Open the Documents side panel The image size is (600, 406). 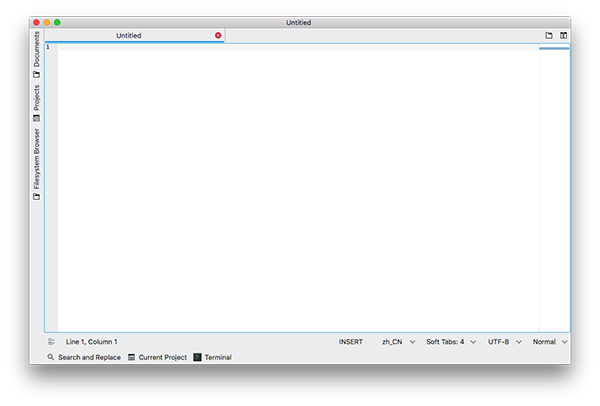(37, 55)
